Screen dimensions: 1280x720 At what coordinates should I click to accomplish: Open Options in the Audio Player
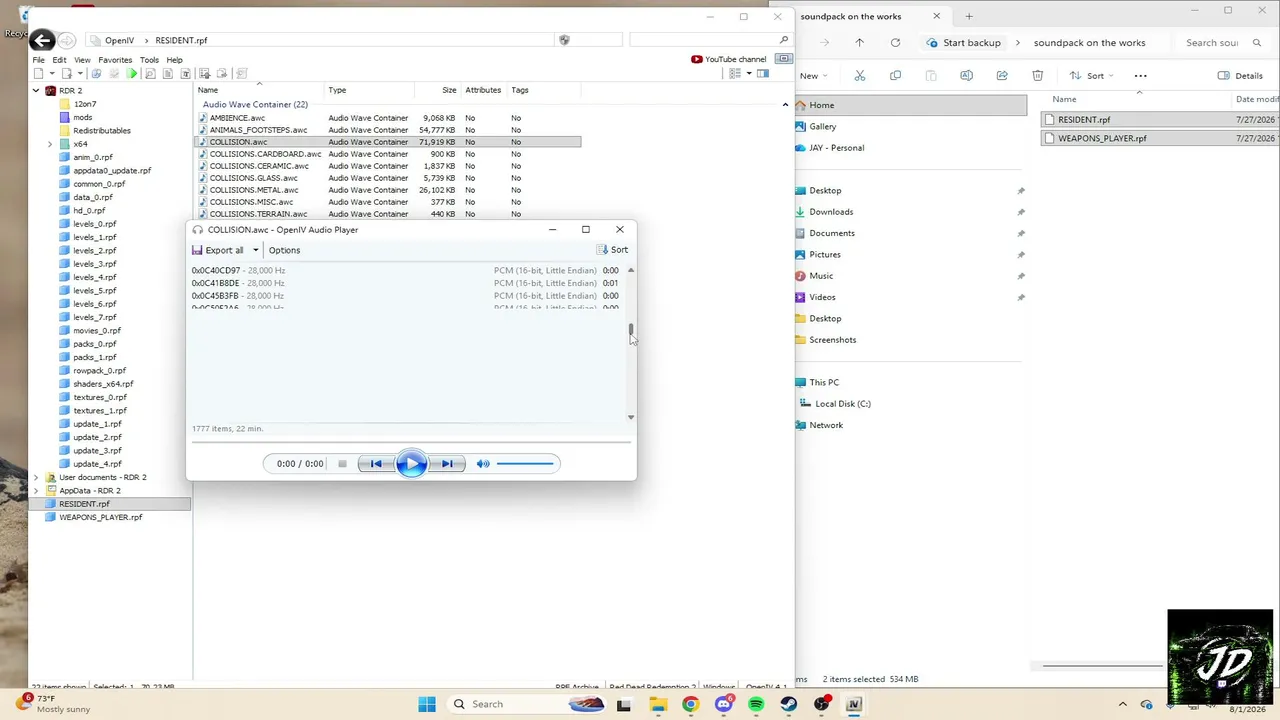pyautogui.click(x=284, y=250)
